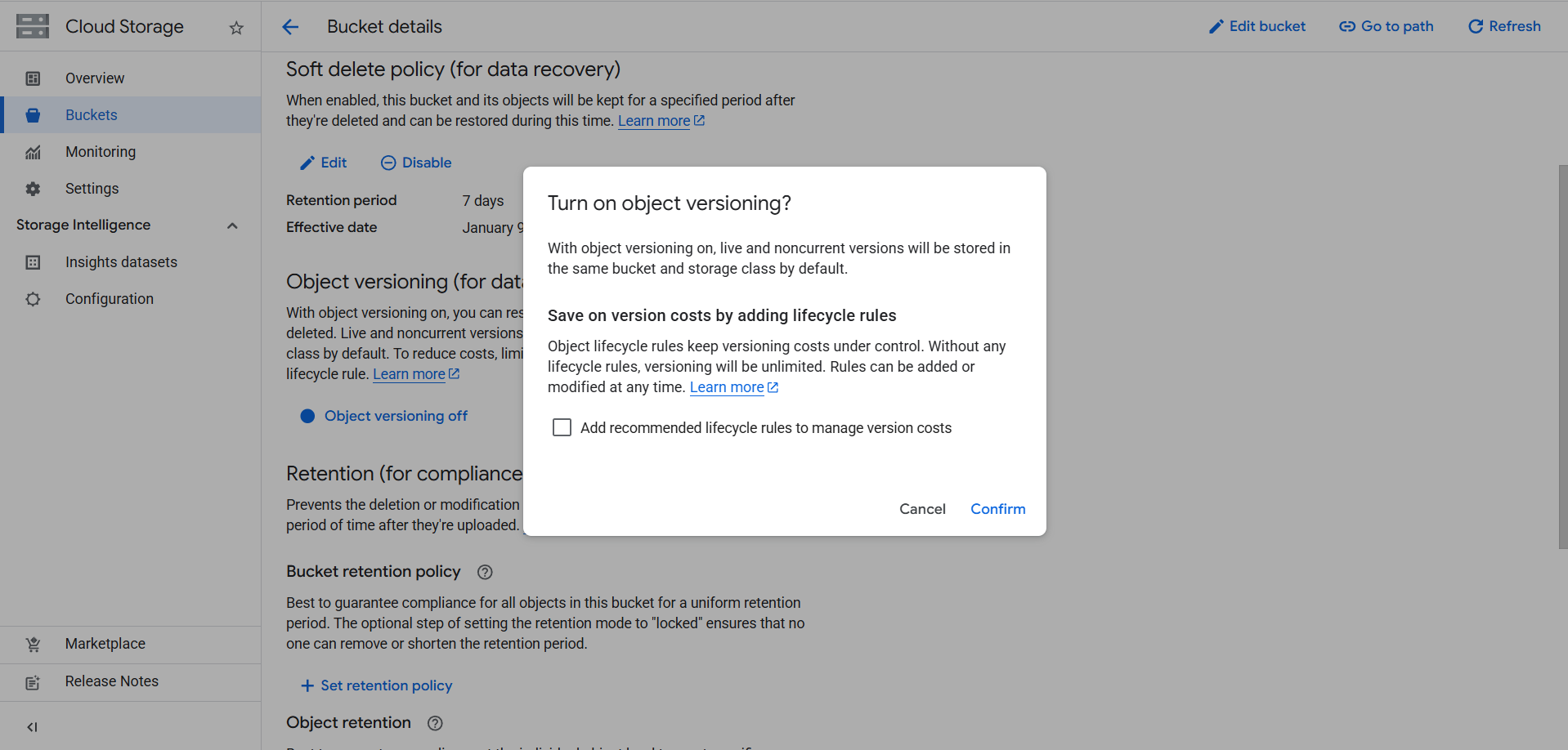Confirm turning on object versioning
Screen dimensions: 1568x750
(x=997, y=509)
